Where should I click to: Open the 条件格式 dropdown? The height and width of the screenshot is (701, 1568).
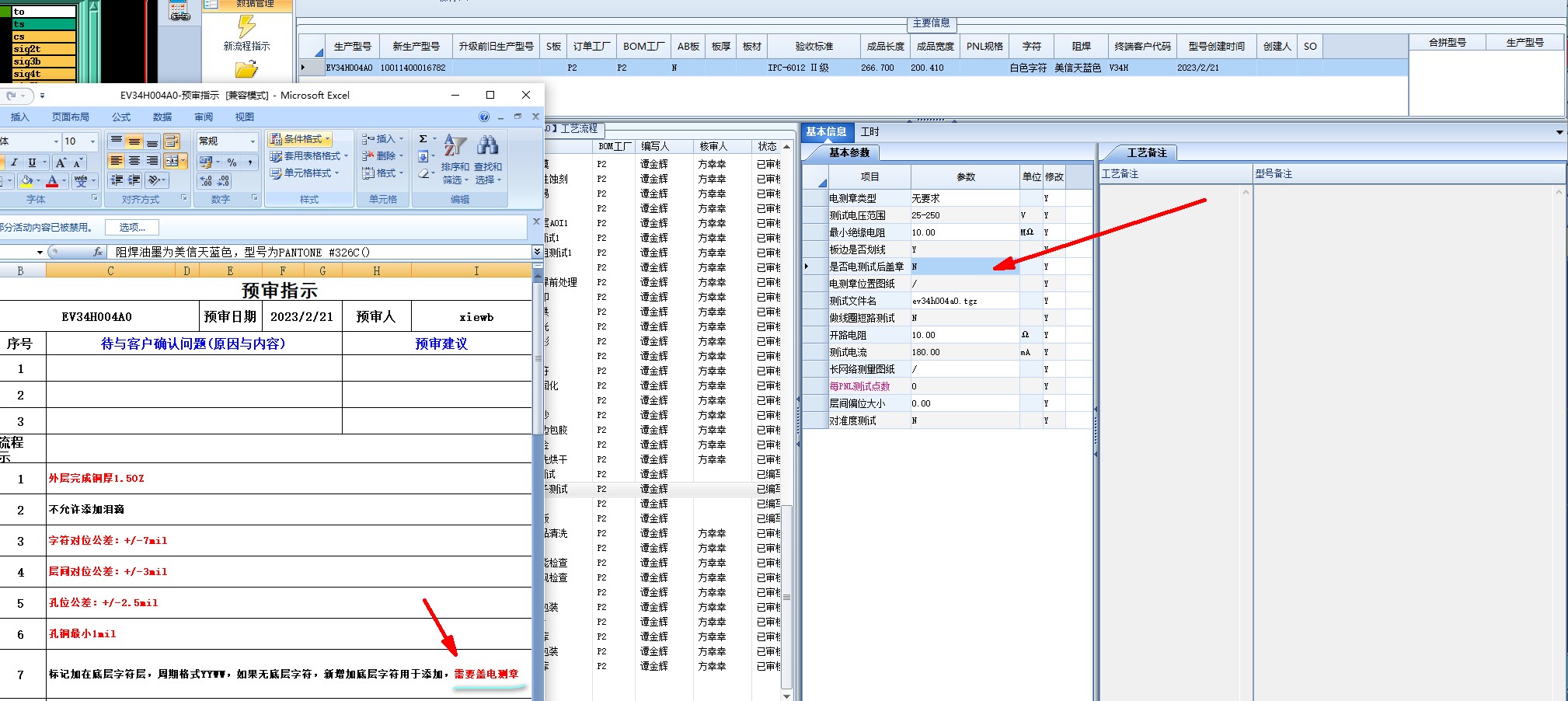[301, 139]
